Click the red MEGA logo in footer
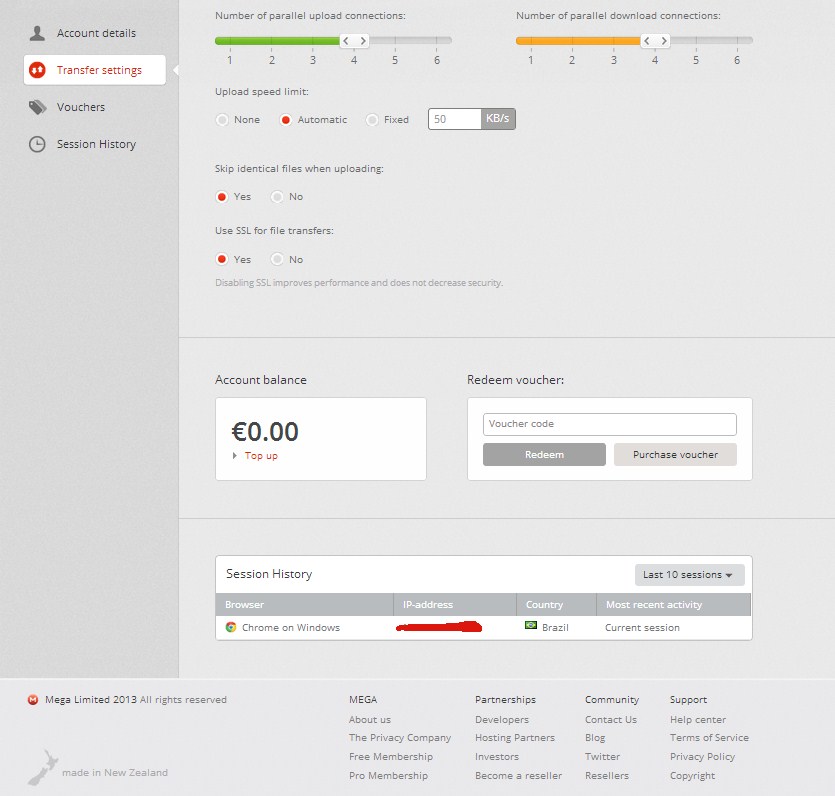 click(x=33, y=700)
